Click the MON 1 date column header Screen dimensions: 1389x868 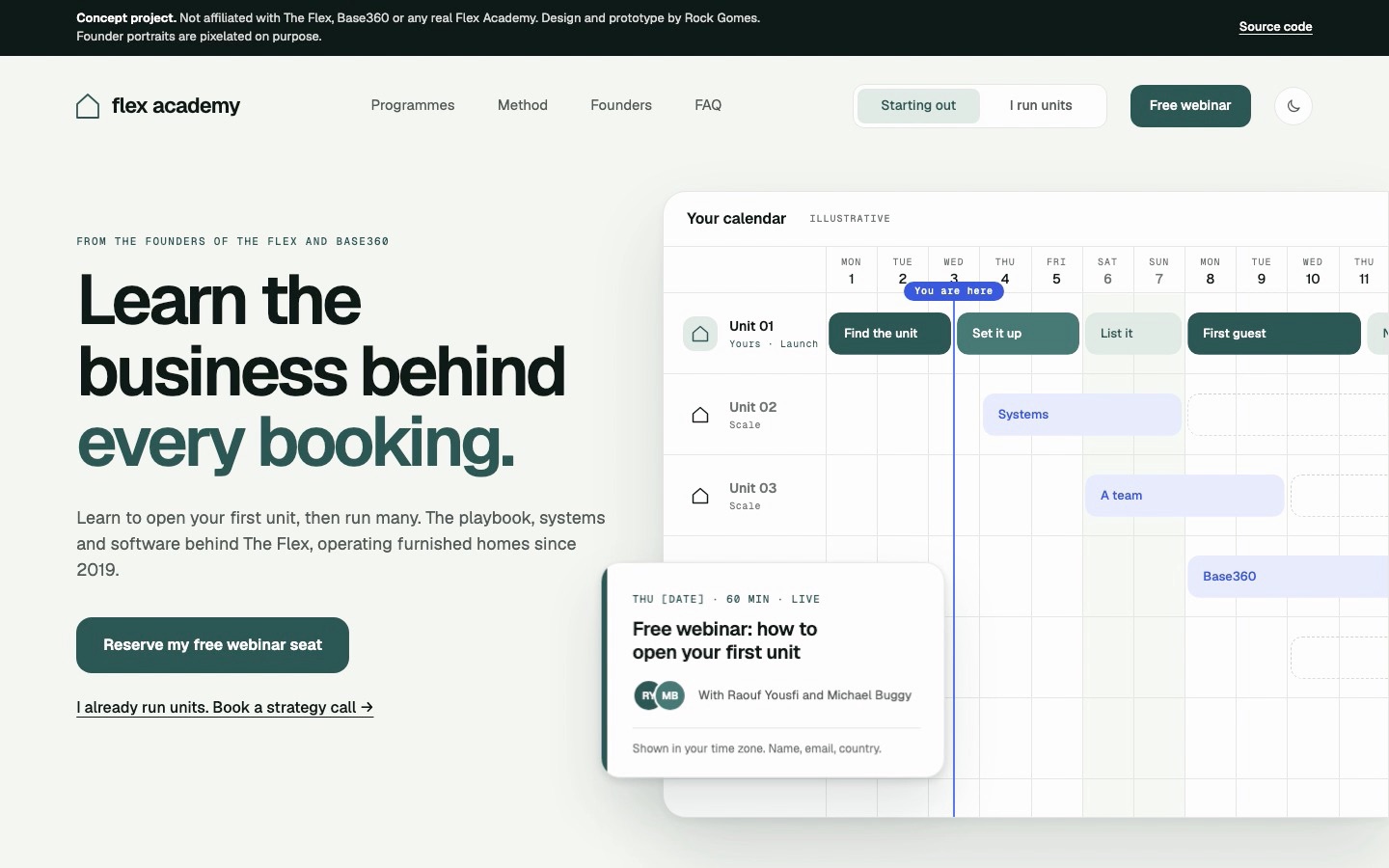(x=851, y=271)
